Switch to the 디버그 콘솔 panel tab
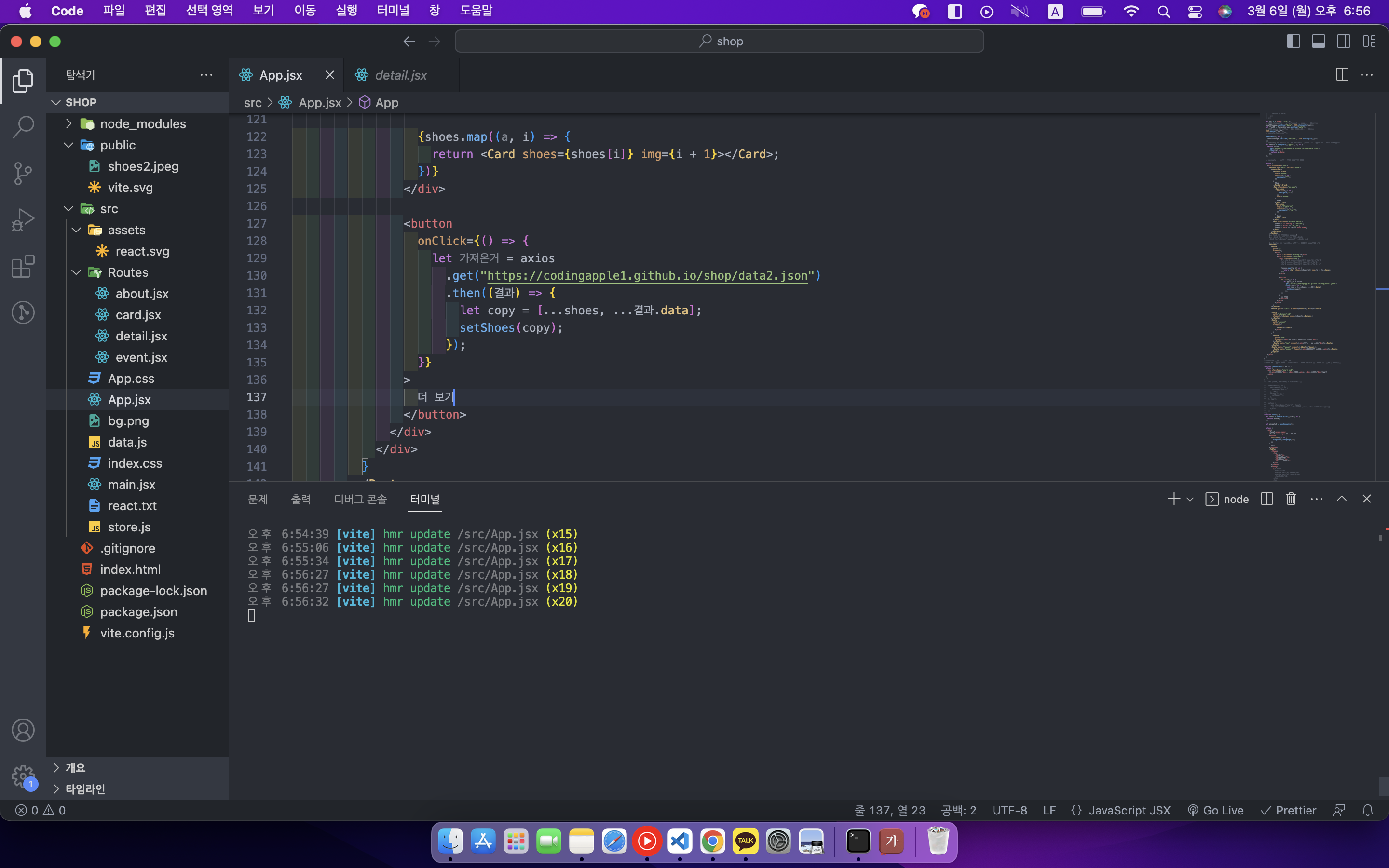The width and height of the screenshot is (1389, 868). [x=360, y=499]
